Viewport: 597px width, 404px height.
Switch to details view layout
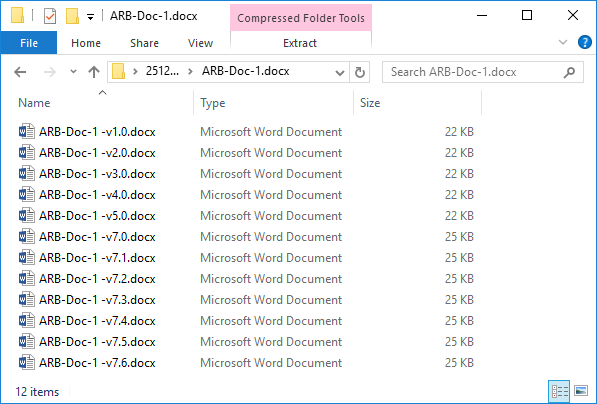[x=559, y=391]
